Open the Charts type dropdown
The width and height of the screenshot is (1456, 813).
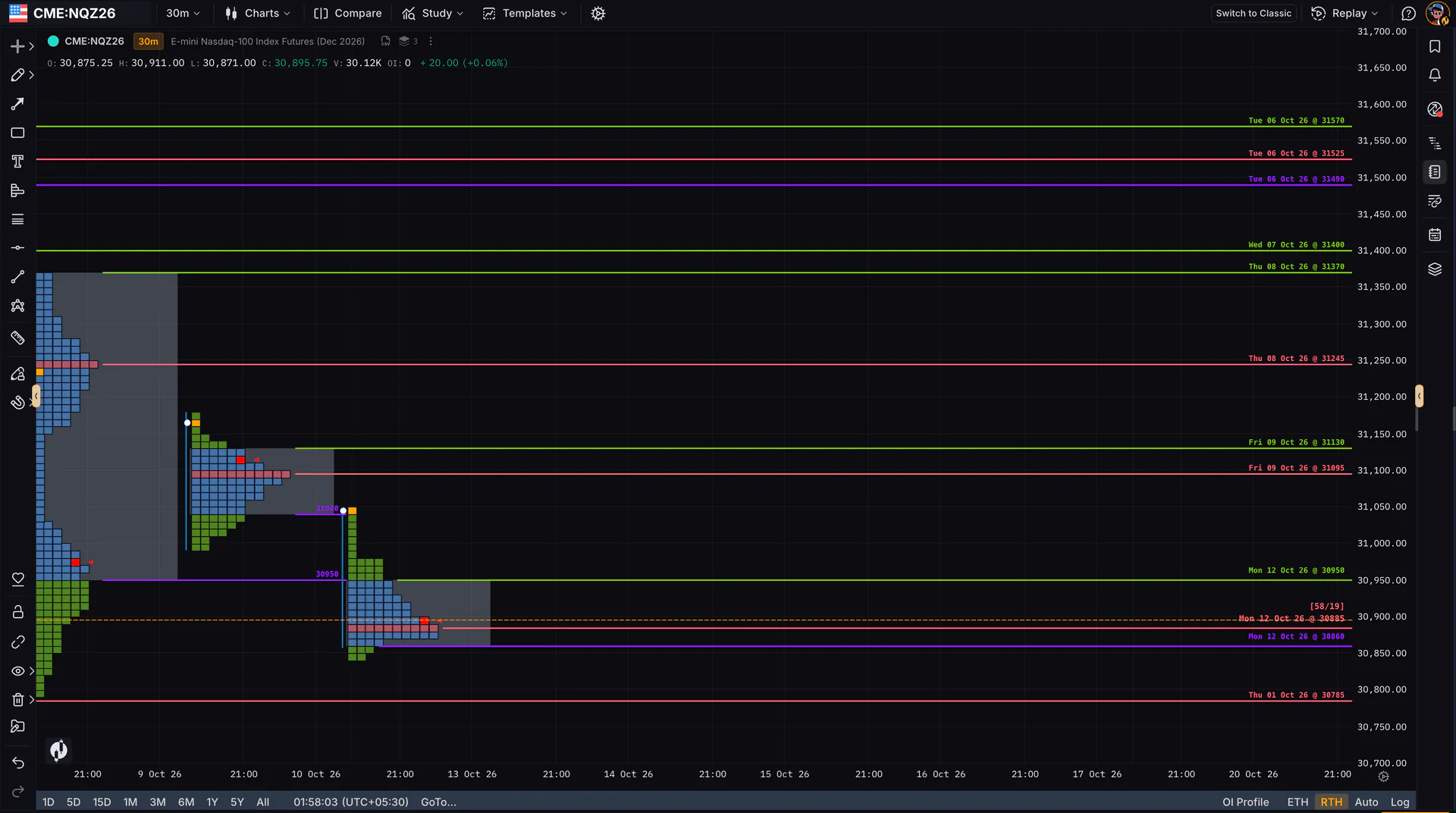tap(258, 14)
